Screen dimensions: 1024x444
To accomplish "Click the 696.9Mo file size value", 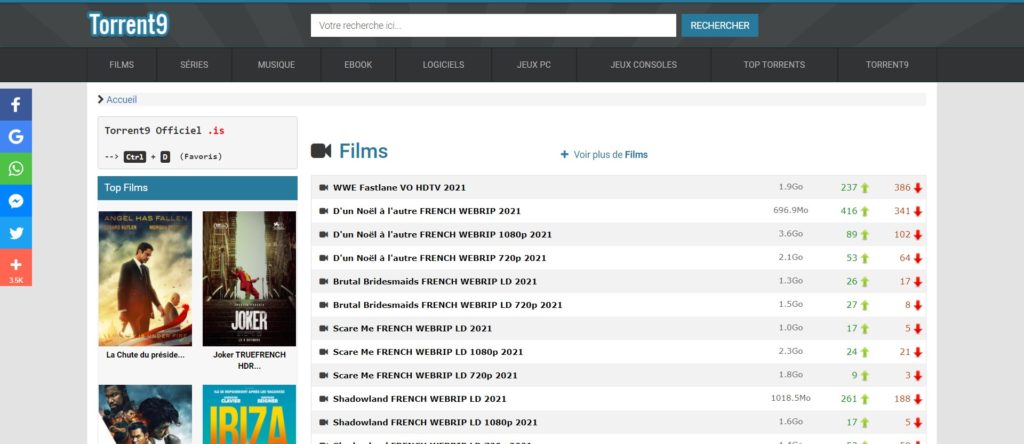I will [790, 211].
